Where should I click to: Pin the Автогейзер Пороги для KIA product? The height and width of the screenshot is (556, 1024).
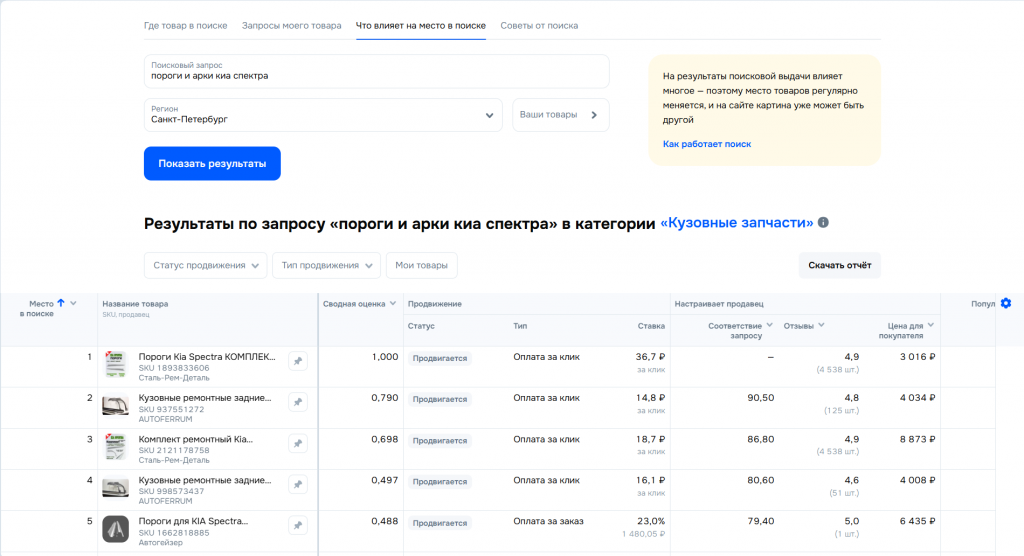297,525
